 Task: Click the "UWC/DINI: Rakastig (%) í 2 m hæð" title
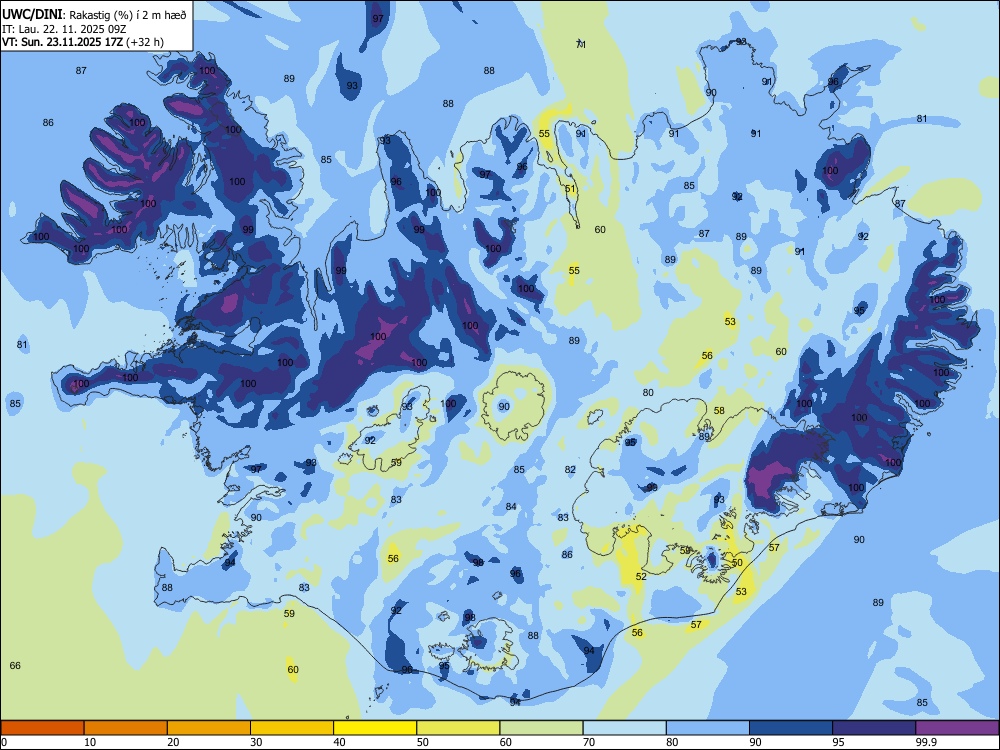(94, 15)
